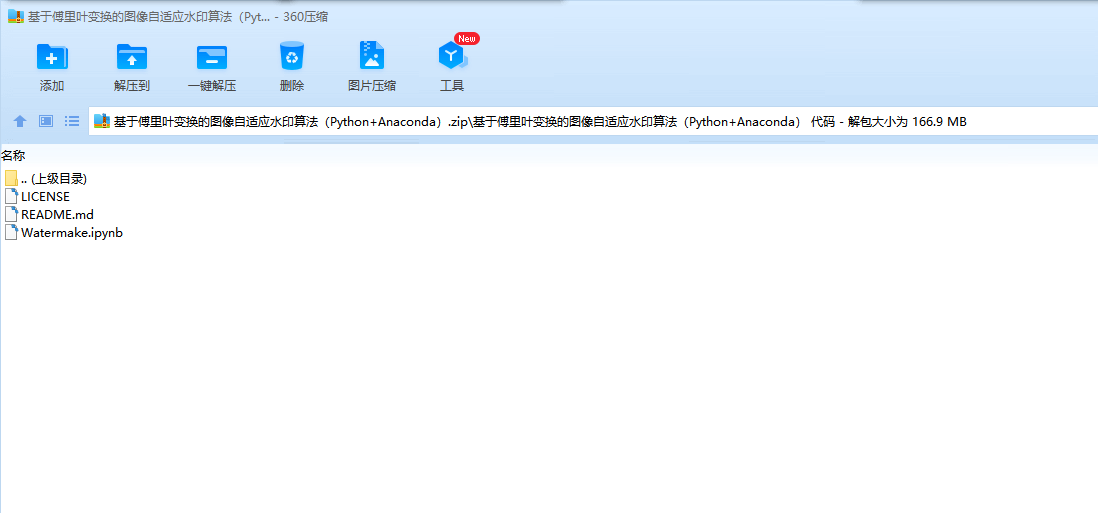Select the Watermake.ipynb file
The height and width of the screenshot is (513, 1098).
(x=64, y=233)
